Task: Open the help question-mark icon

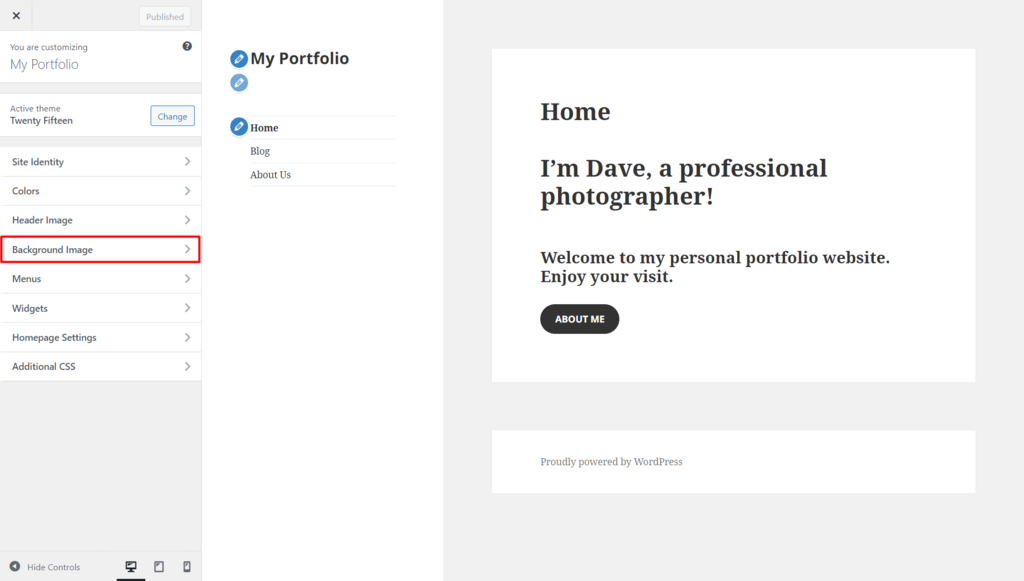Action: [x=187, y=46]
